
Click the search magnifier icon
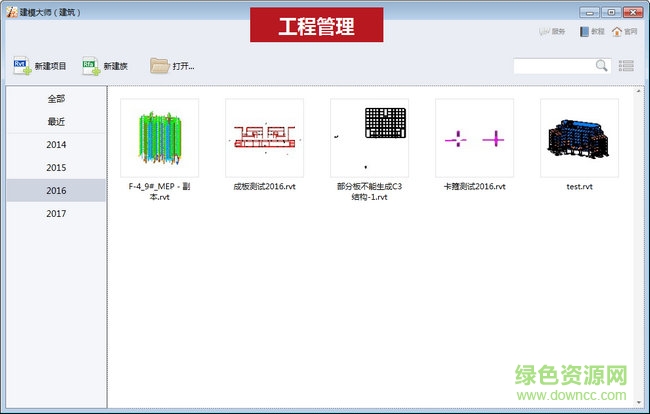click(602, 66)
